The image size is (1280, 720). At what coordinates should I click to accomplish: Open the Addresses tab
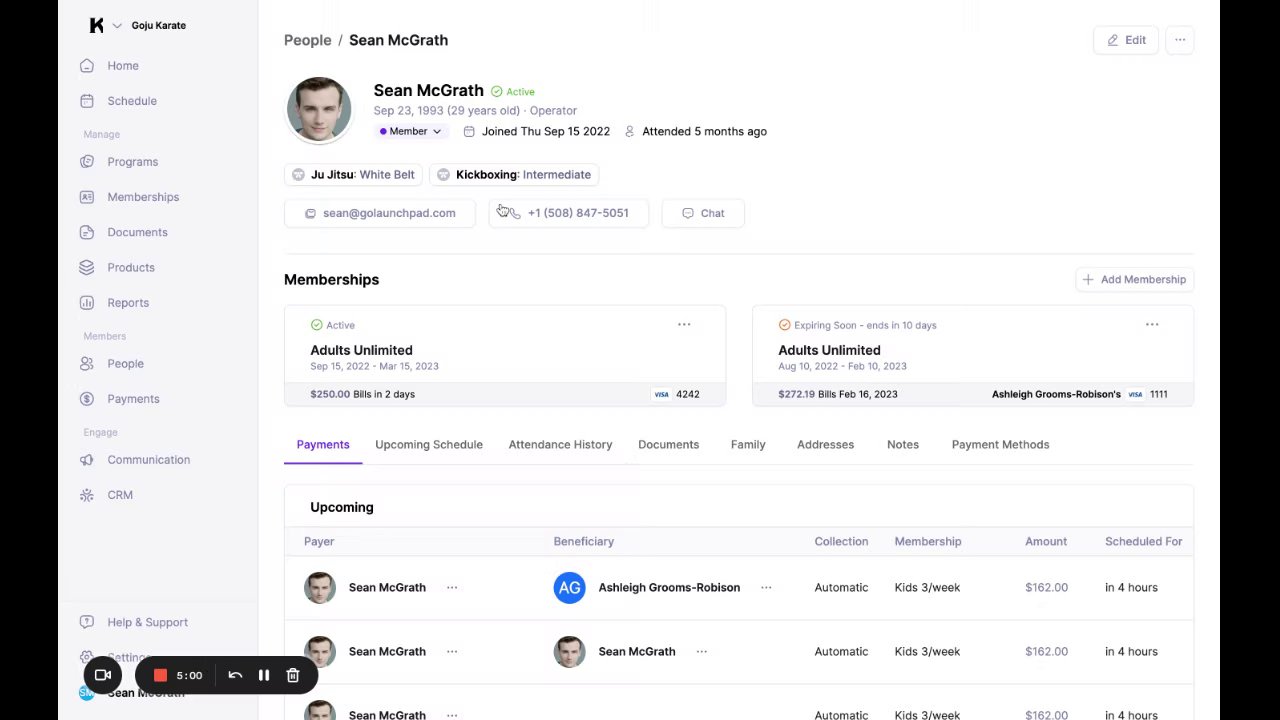coord(825,445)
